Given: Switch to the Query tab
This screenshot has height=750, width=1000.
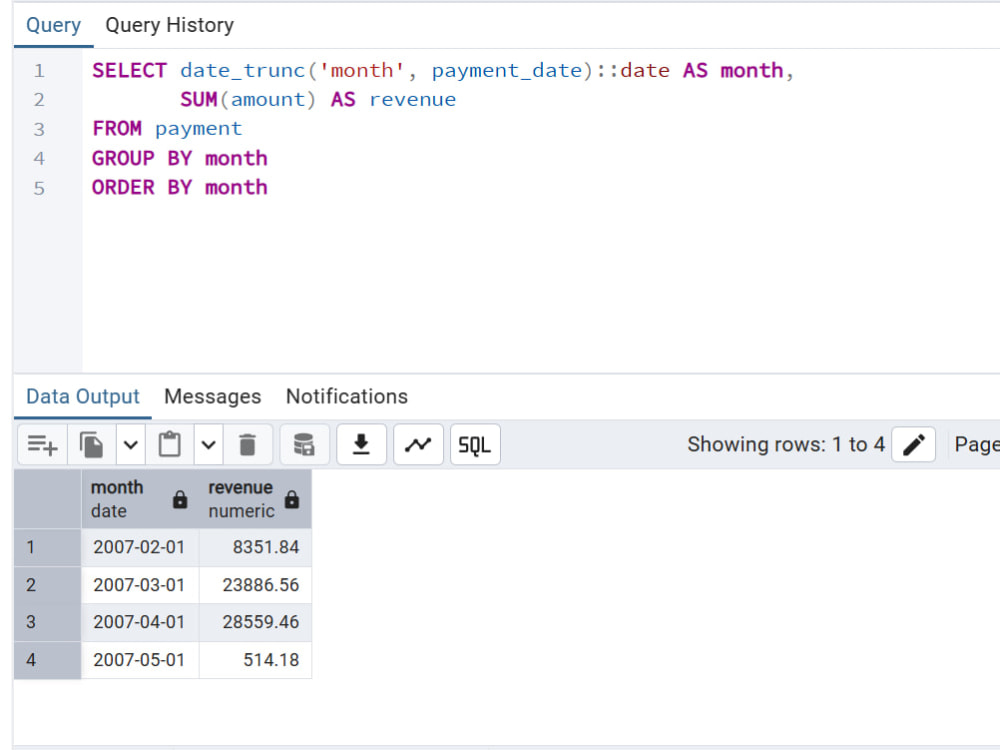Looking at the screenshot, I should 54,26.
